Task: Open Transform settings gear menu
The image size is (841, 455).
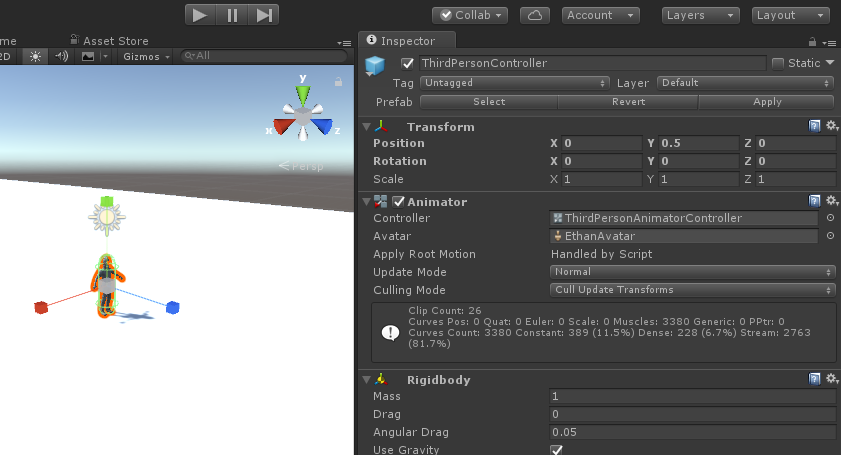Action: [x=831, y=126]
